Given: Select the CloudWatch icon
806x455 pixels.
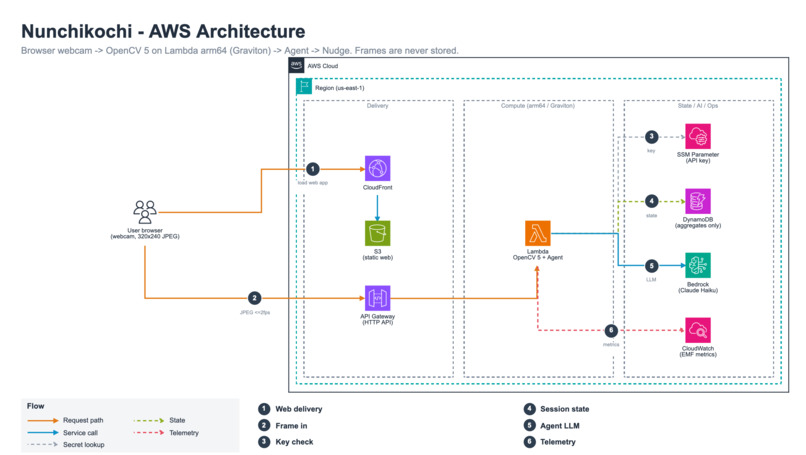Looking at the screenshot, I should 698,330.
